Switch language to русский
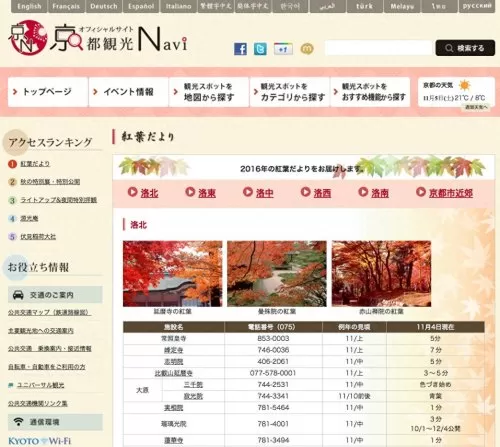 [477, 6]
